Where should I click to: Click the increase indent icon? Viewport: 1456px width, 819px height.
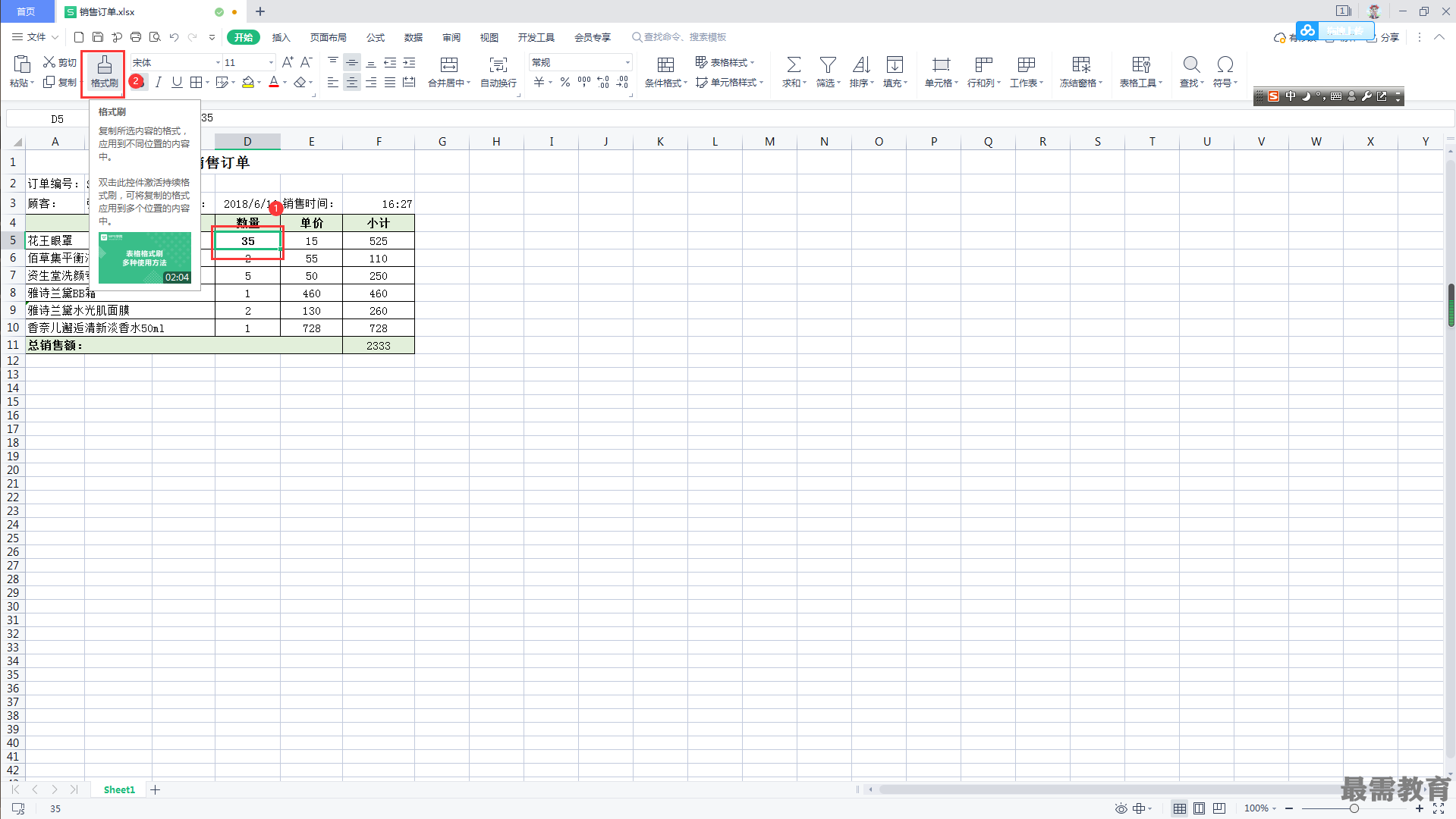click(409, 62)
